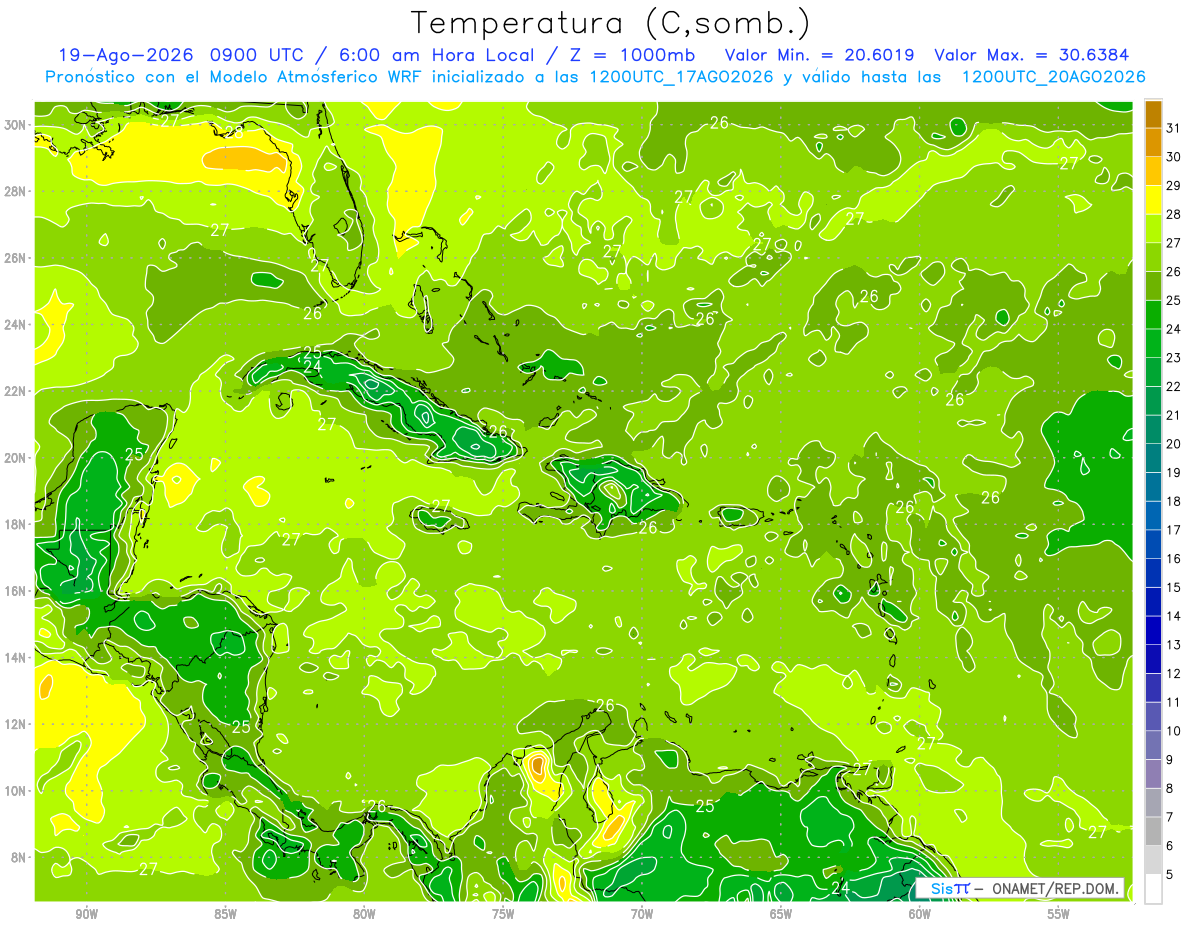1200x927 pixels.
Task: Click the "80W" longitude axis label
Action: [364, 914]
